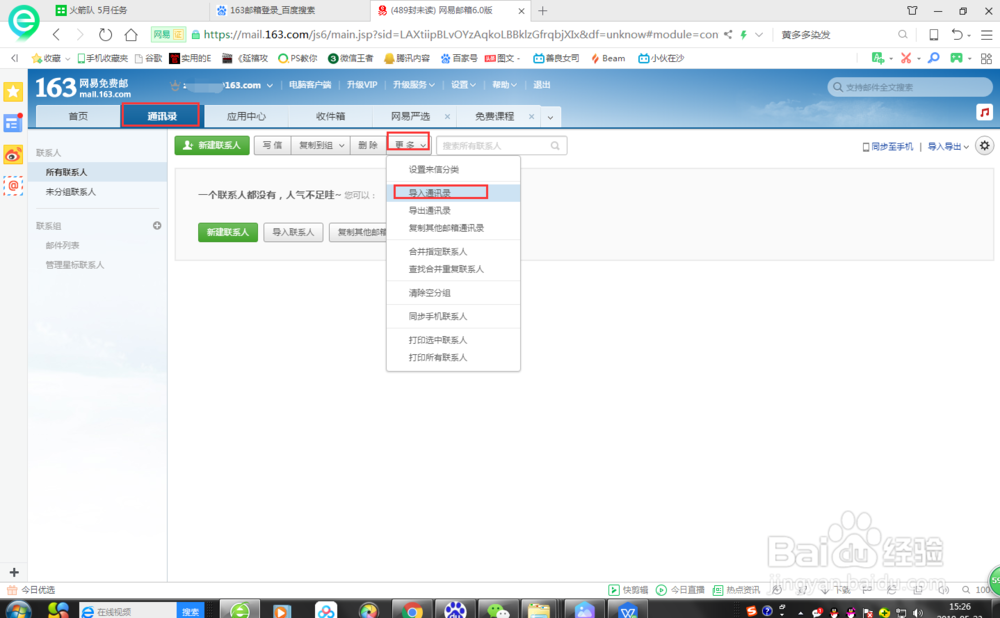Click the 新建联系人 button
The width and height of the screenshot is (1000, 618).
[211, 145]
